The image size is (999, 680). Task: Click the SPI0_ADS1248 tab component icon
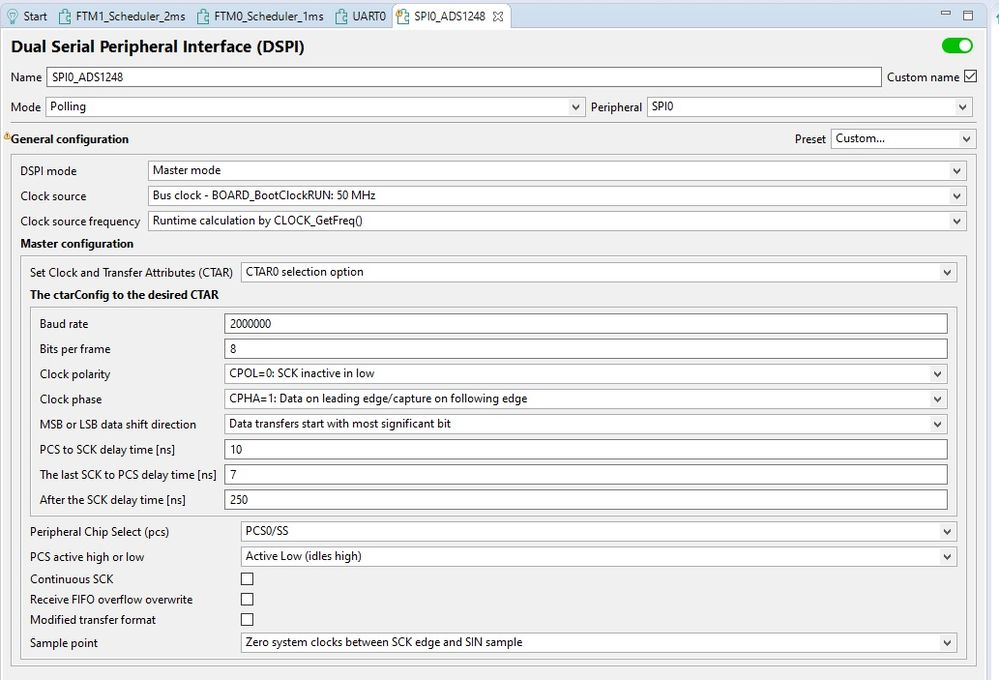point(403,17)
